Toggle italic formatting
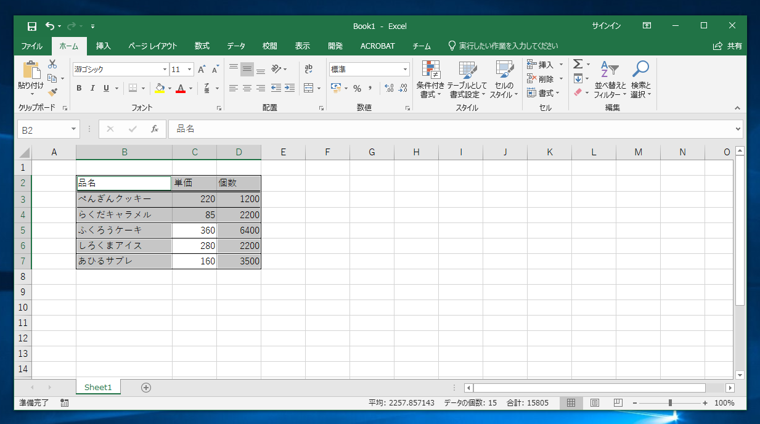The image size is (760, 424). click(x=92, y=88)
